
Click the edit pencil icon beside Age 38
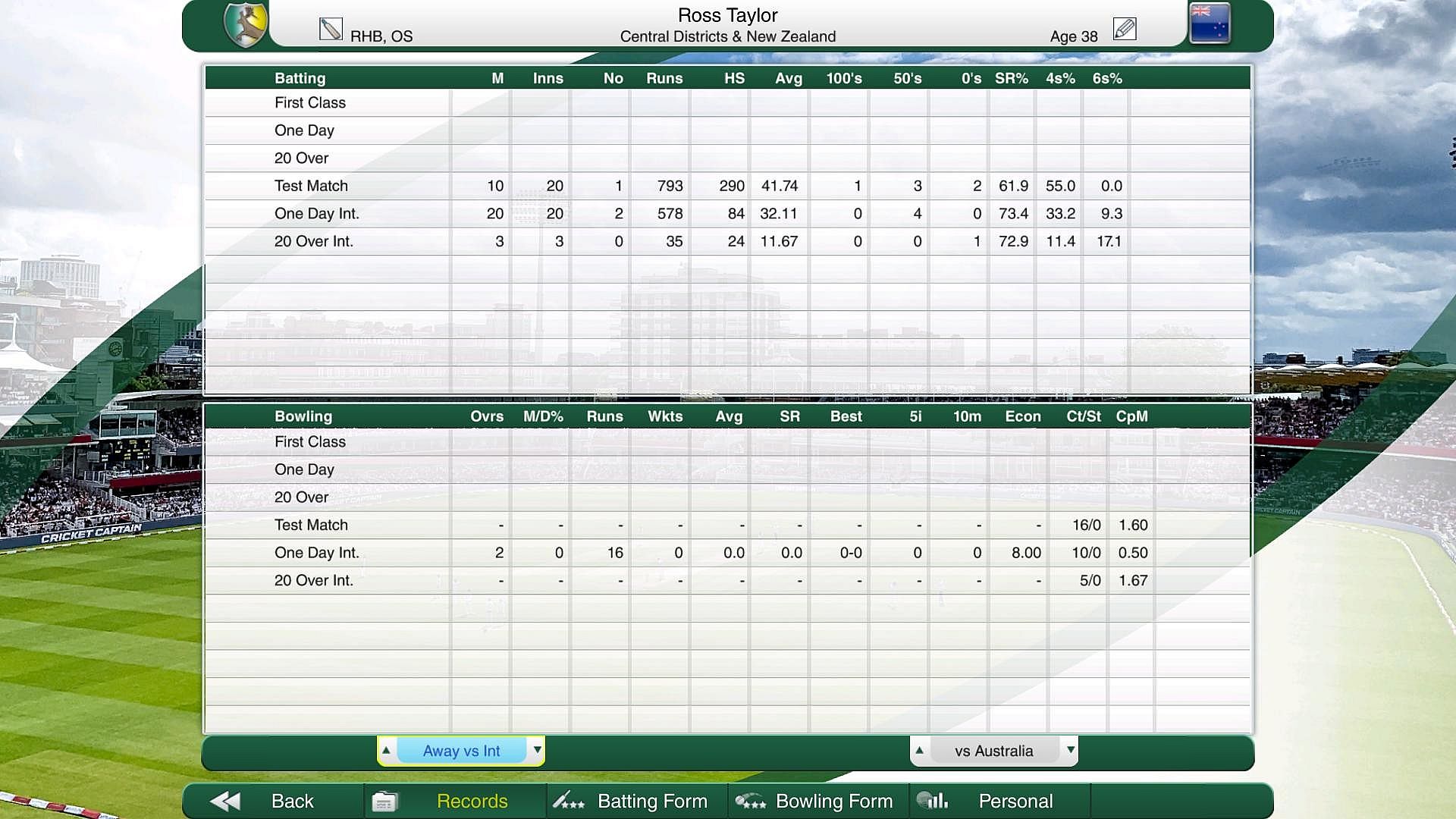click(x=1124, y=30)
